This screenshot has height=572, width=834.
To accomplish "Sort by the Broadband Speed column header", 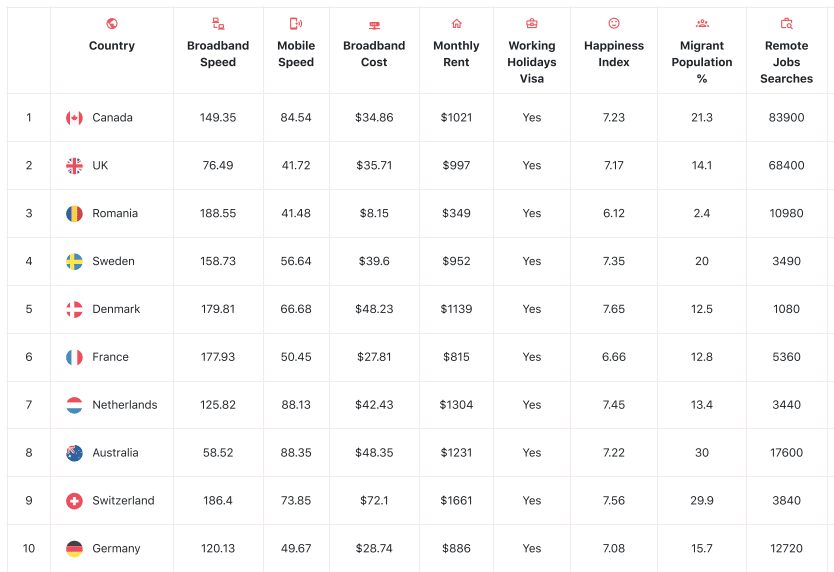I will point(218,54).
